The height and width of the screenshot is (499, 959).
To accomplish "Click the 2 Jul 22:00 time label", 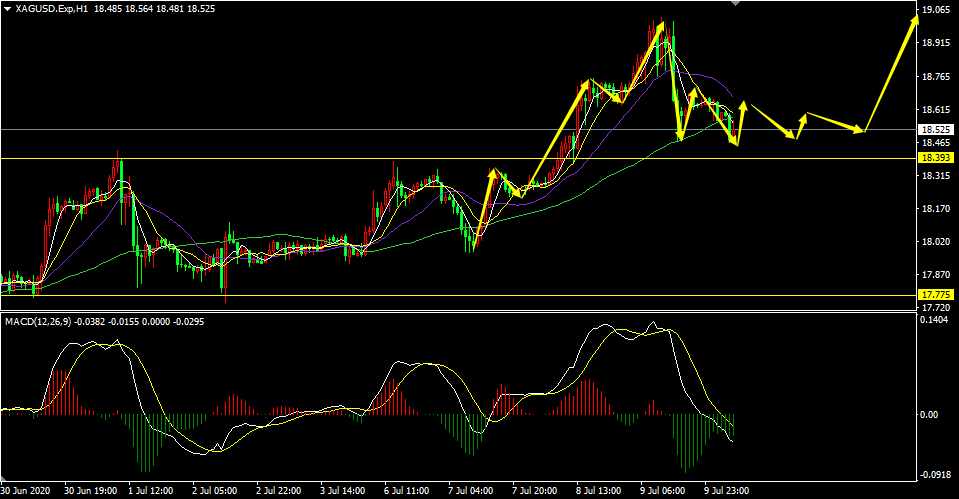I will click(x=278, y=490).
